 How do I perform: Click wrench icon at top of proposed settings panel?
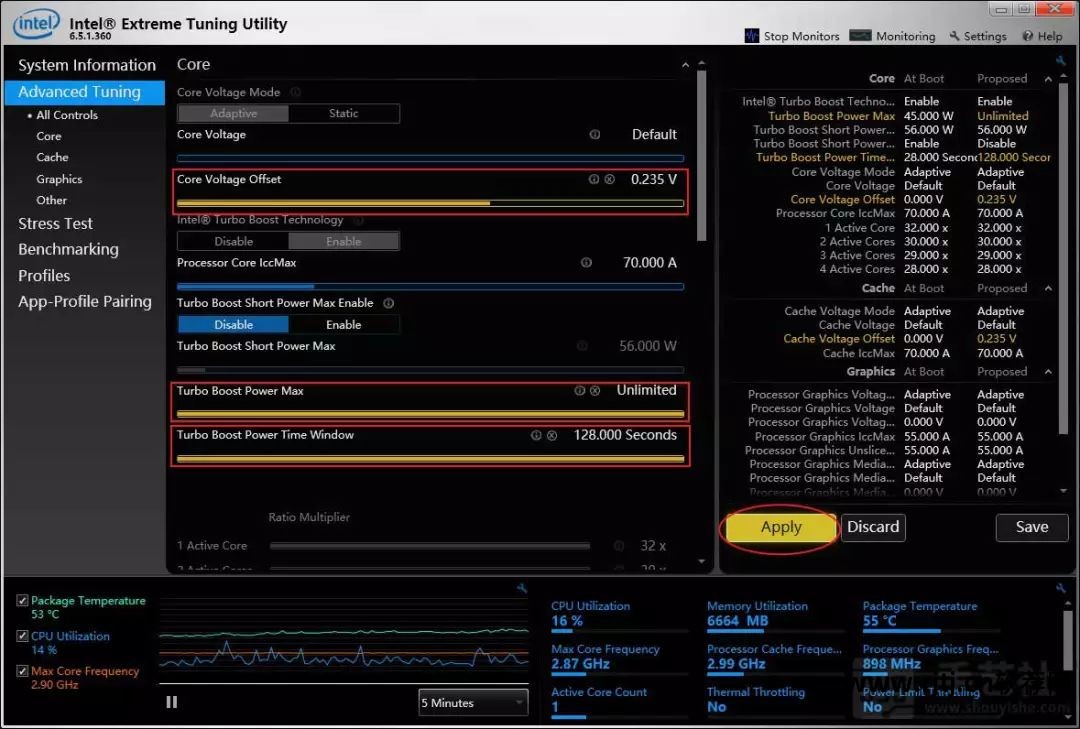coord(1061,61)
